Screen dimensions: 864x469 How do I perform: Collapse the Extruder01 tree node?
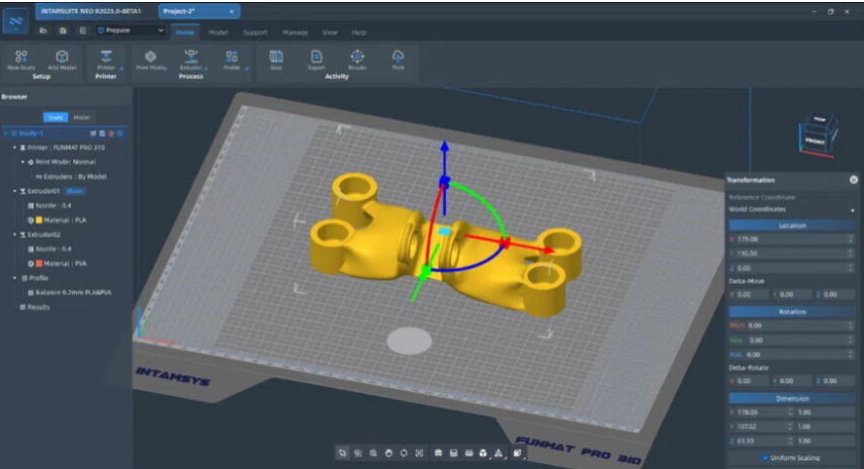tap(15, 190)
